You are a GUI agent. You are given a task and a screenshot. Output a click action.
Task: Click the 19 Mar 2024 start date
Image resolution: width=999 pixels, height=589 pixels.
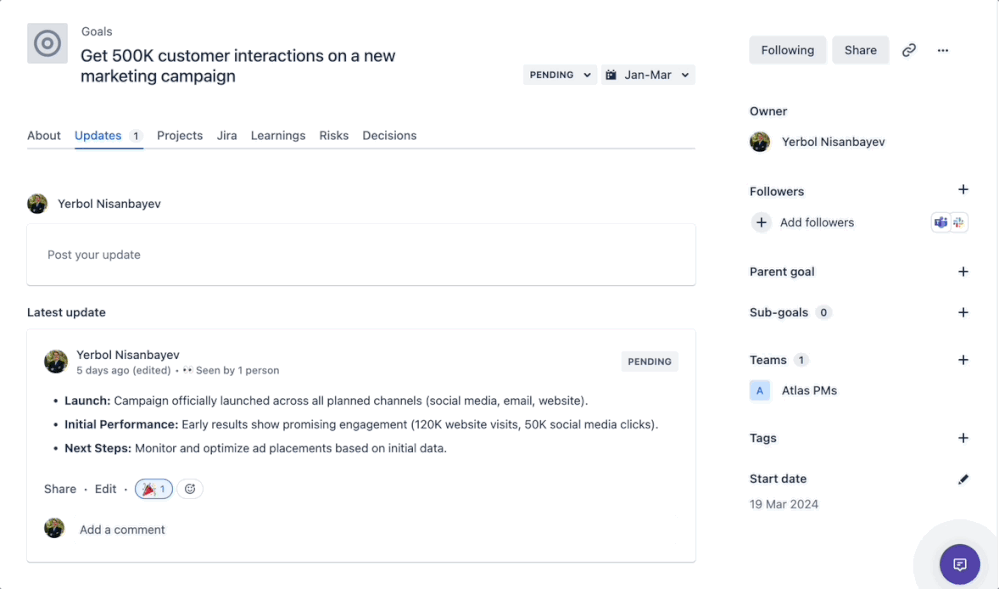(x=784, y=504)
